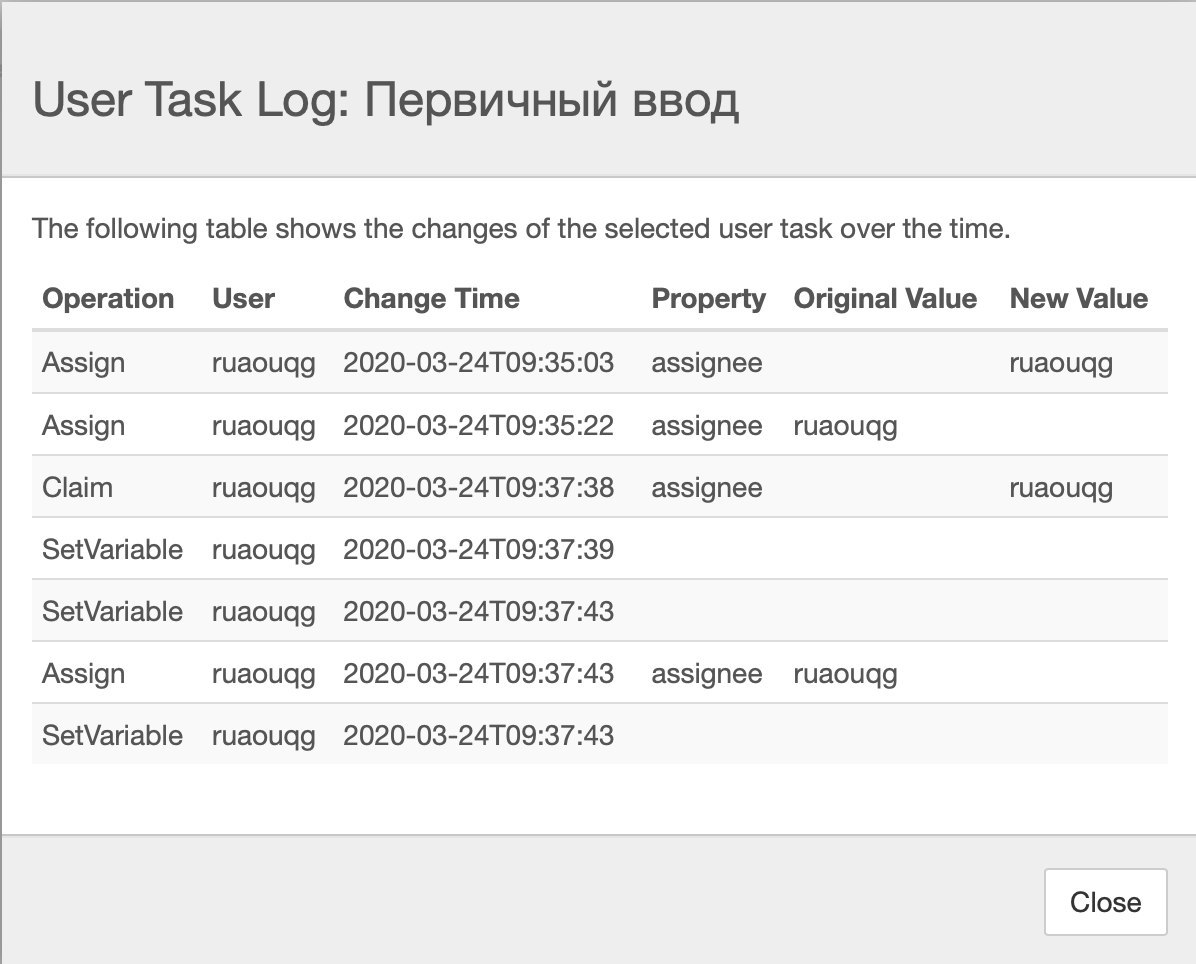Select the Original Value column header
This screenshot has width=1196, height=964.
pos(885,298)
